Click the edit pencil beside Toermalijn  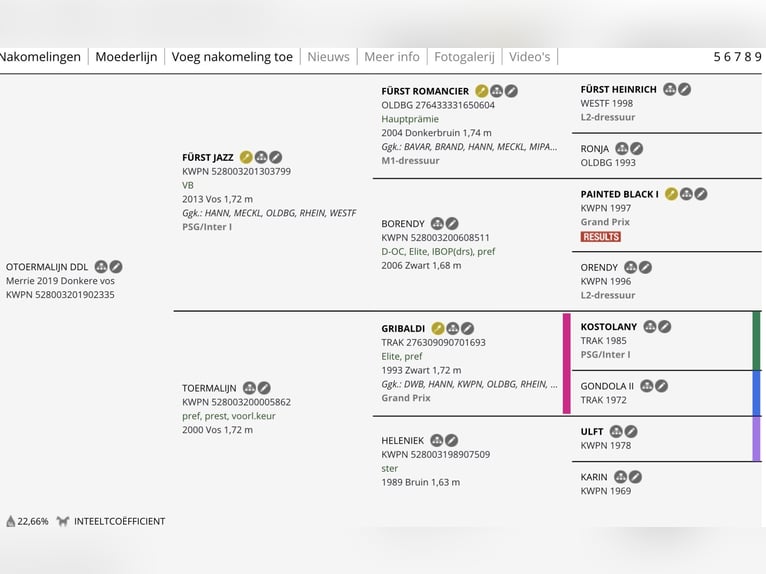pyautogui.click(x=264, y=388)
